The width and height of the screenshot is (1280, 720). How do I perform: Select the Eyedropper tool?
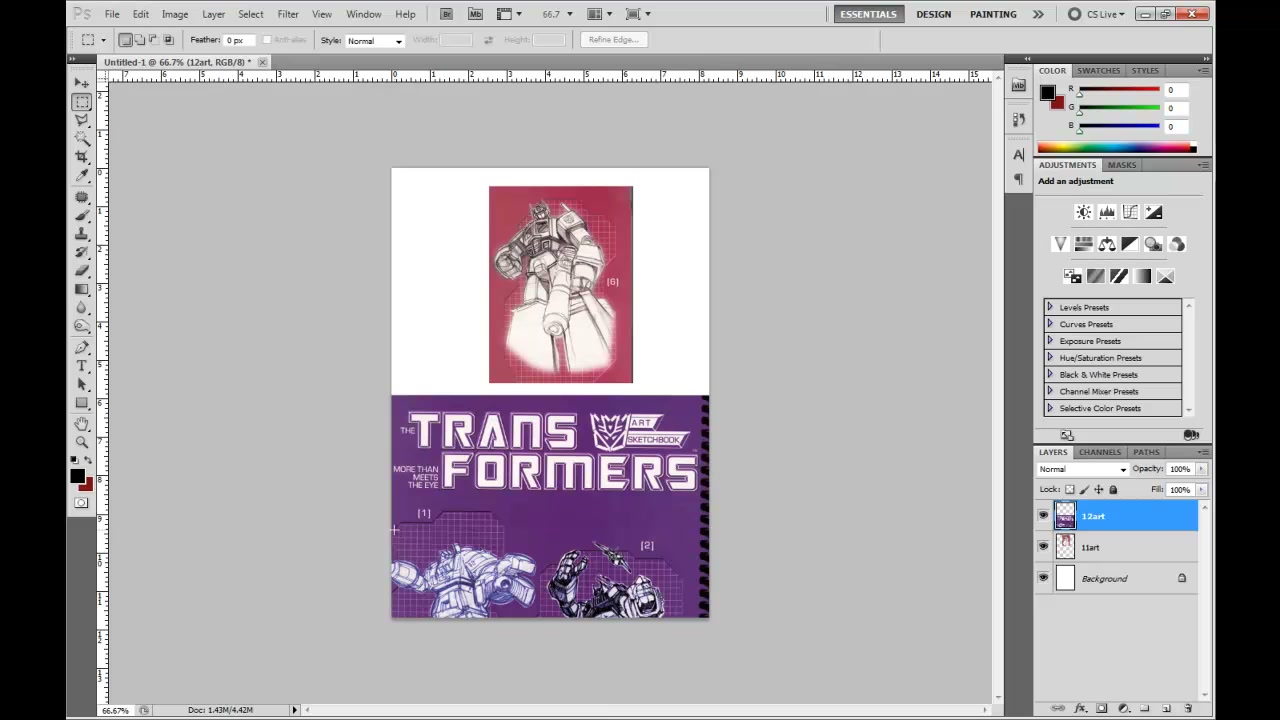82,176
